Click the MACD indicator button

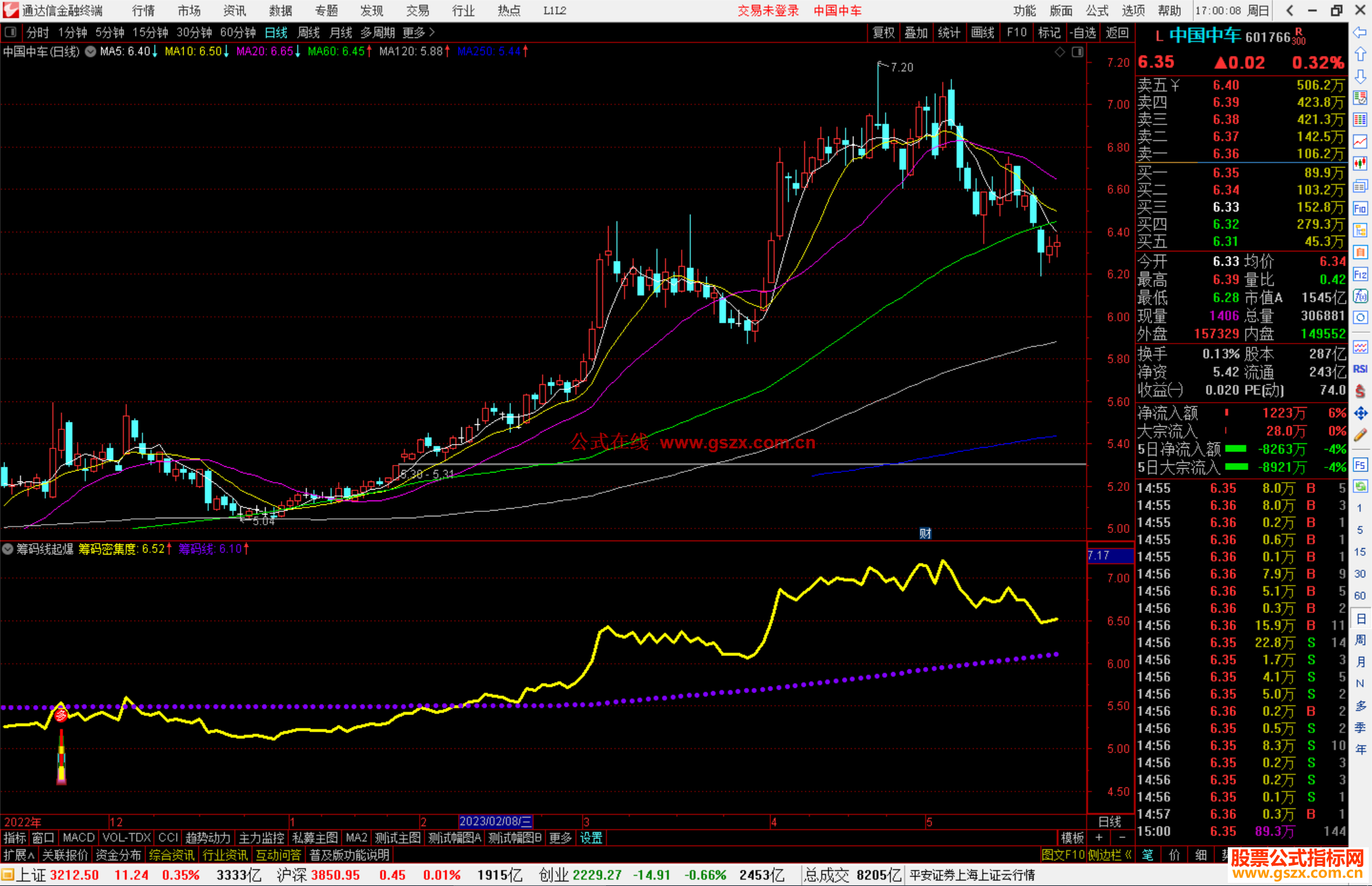coord(78,838)
